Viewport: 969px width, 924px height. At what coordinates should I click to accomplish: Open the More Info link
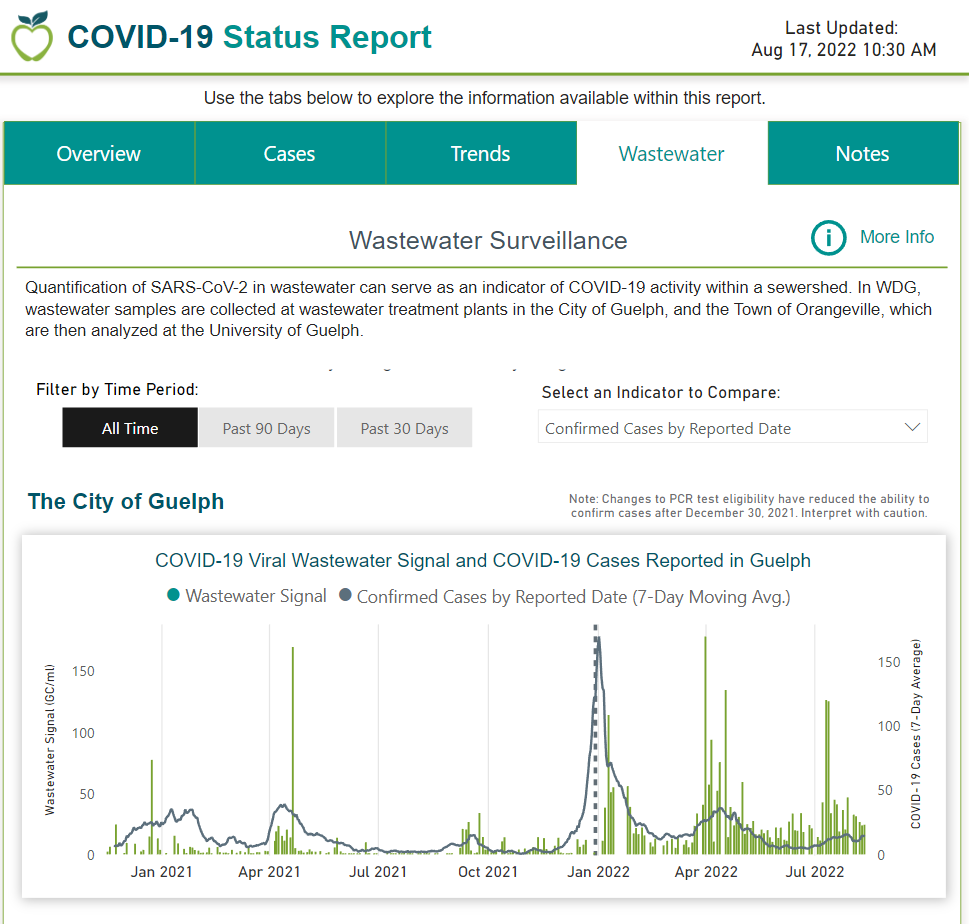[897, 237]
